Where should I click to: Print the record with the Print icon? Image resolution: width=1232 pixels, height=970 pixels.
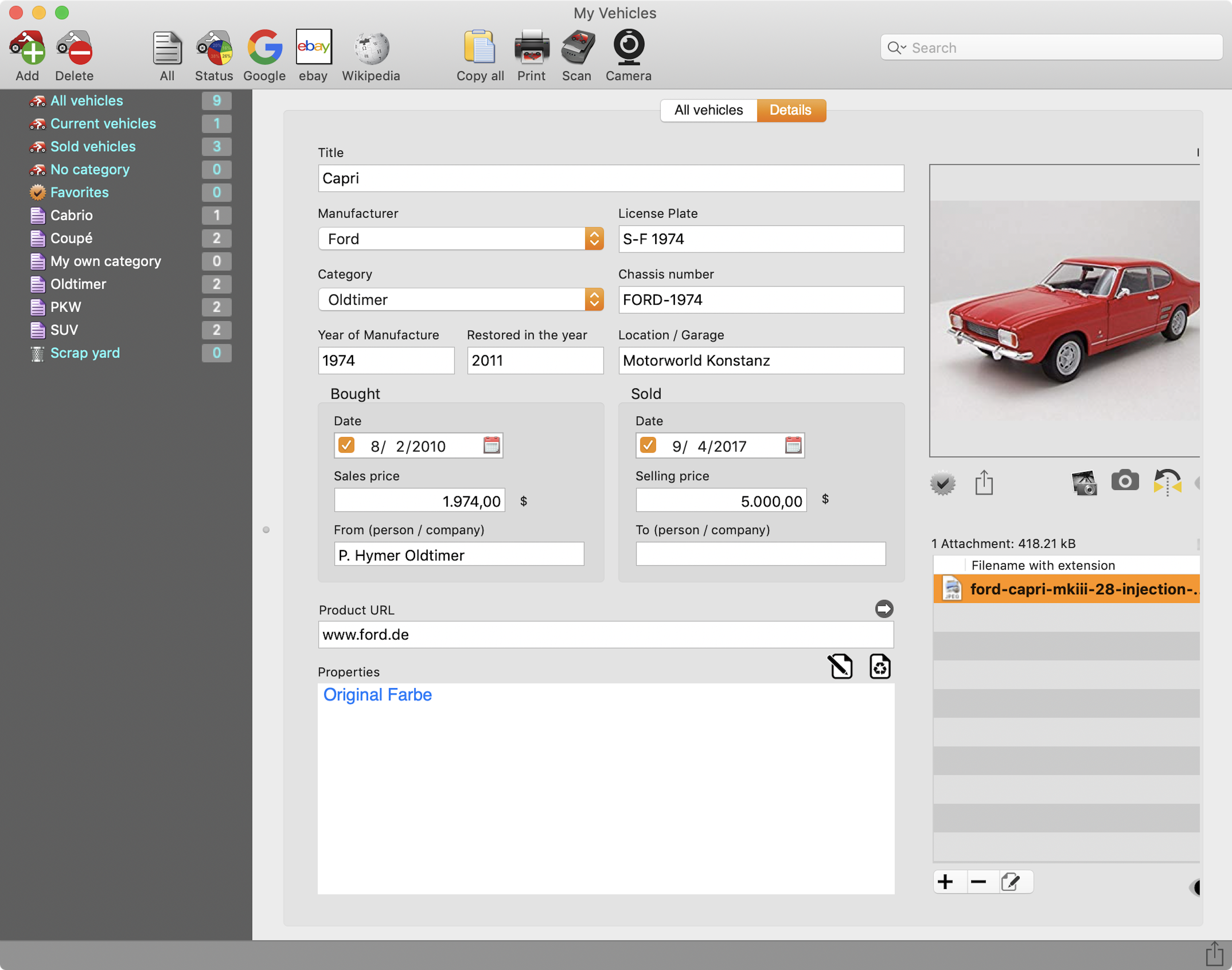[531, 47]
